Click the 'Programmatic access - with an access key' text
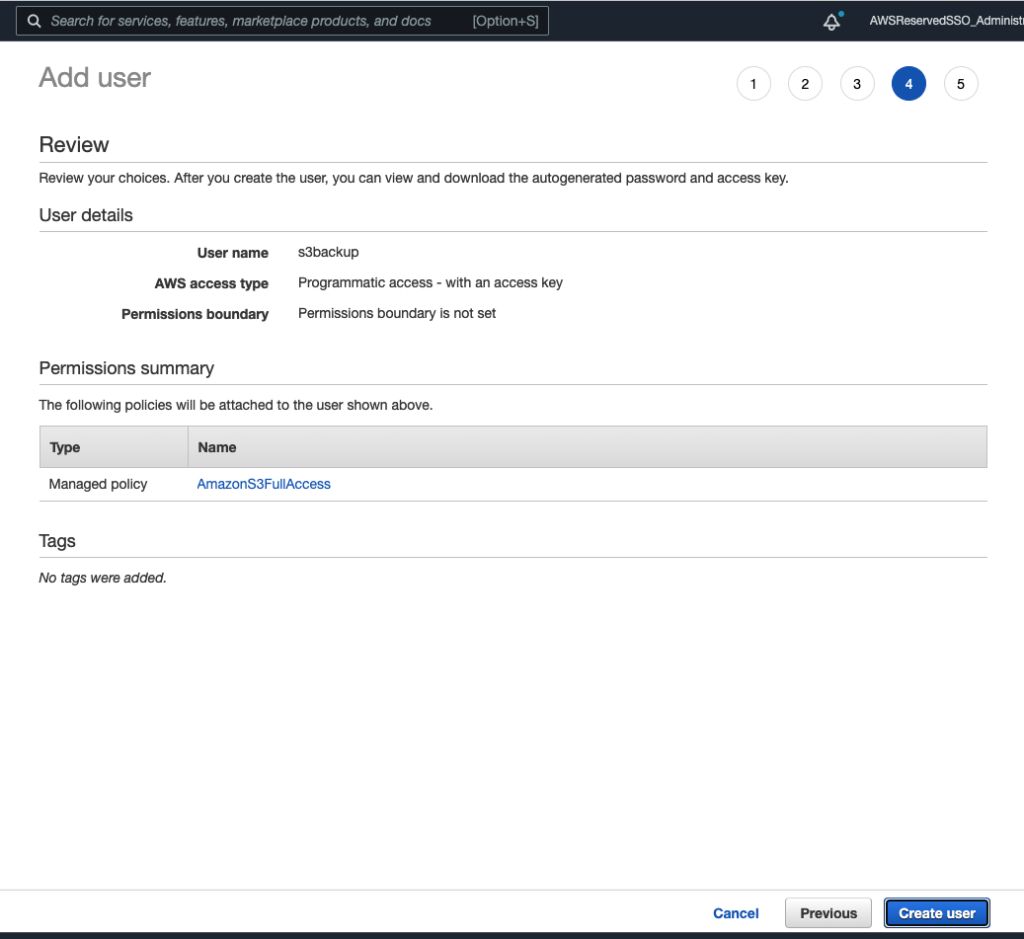 pyautogui.click(x=430, y=283)
